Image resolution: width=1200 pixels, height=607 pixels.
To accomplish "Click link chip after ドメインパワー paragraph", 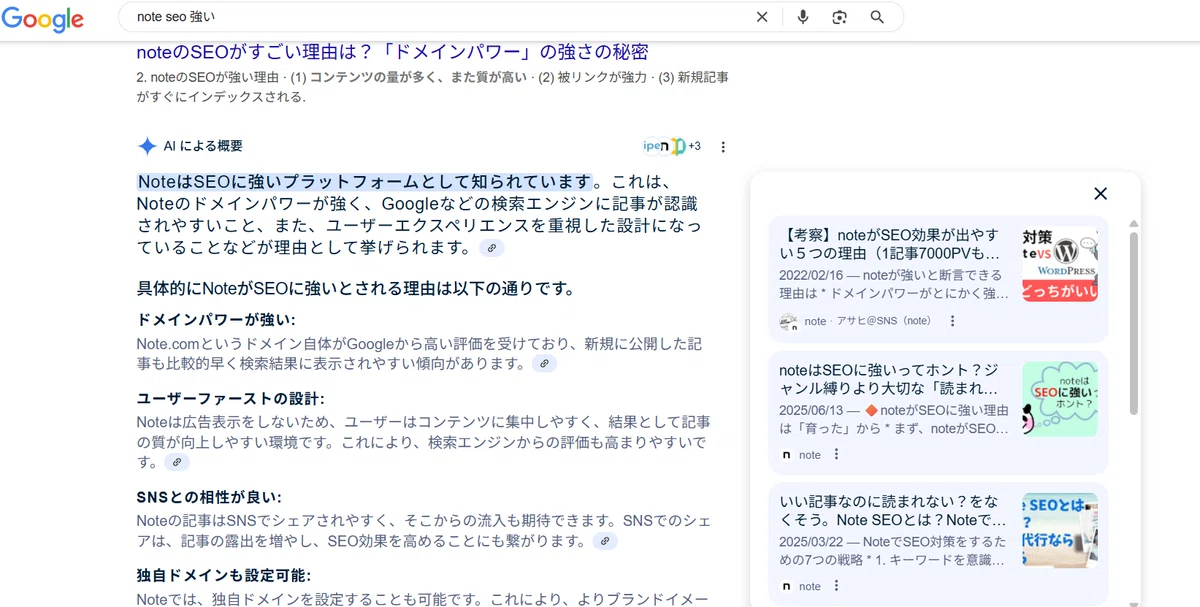I will (x=544, y=364).
